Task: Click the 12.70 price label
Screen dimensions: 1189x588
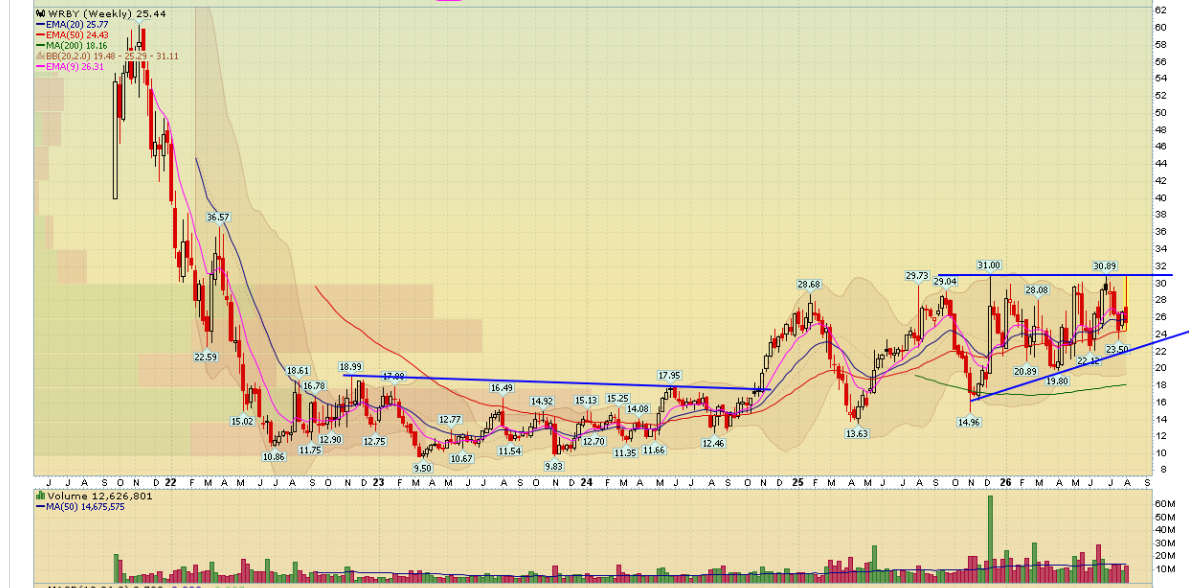Action: 593,442
